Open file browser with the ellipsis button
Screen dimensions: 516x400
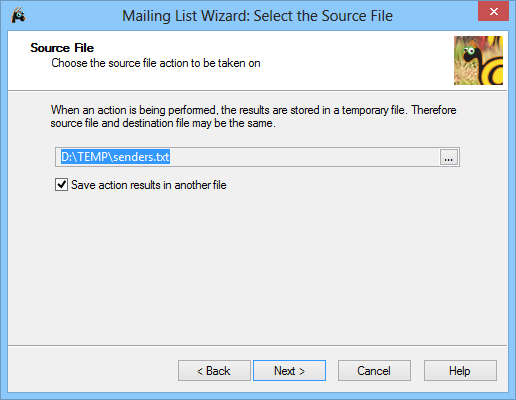pos(449,157)
